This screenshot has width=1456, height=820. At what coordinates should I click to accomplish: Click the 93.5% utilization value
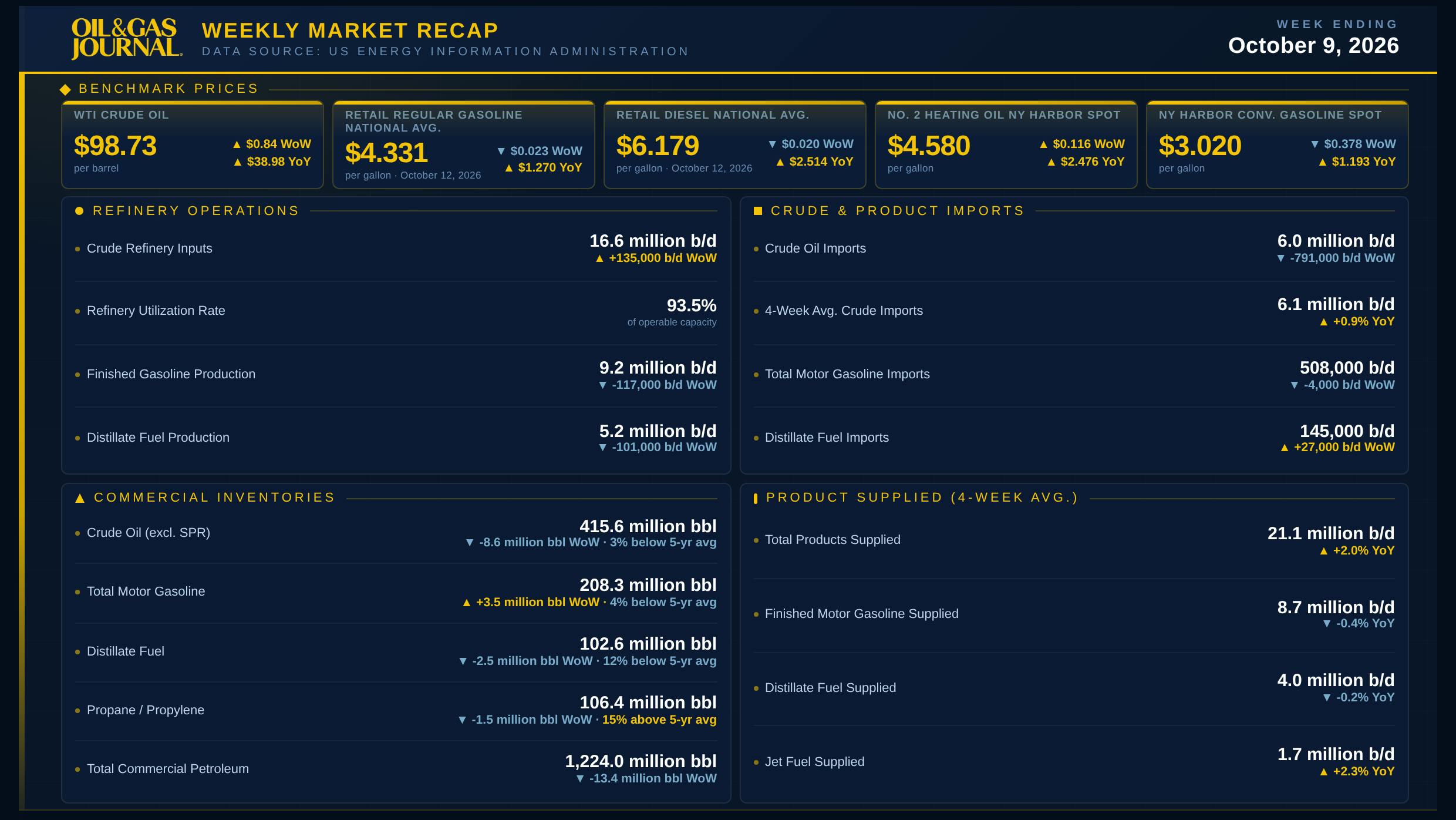point(692,305)
